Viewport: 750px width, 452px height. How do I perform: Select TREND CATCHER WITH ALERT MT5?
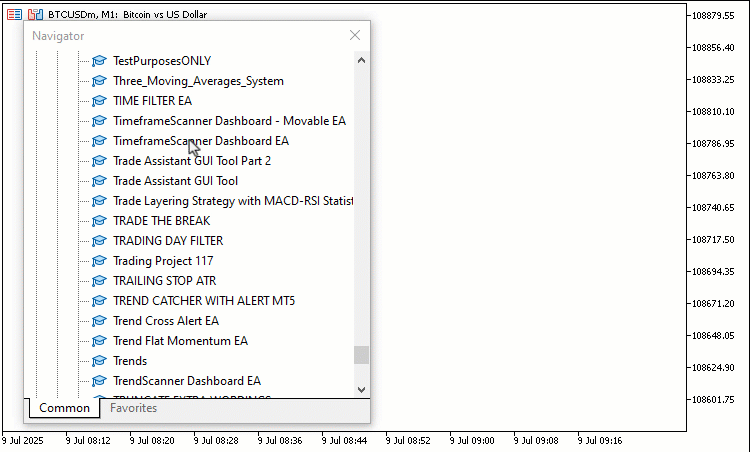click(204, 301)
